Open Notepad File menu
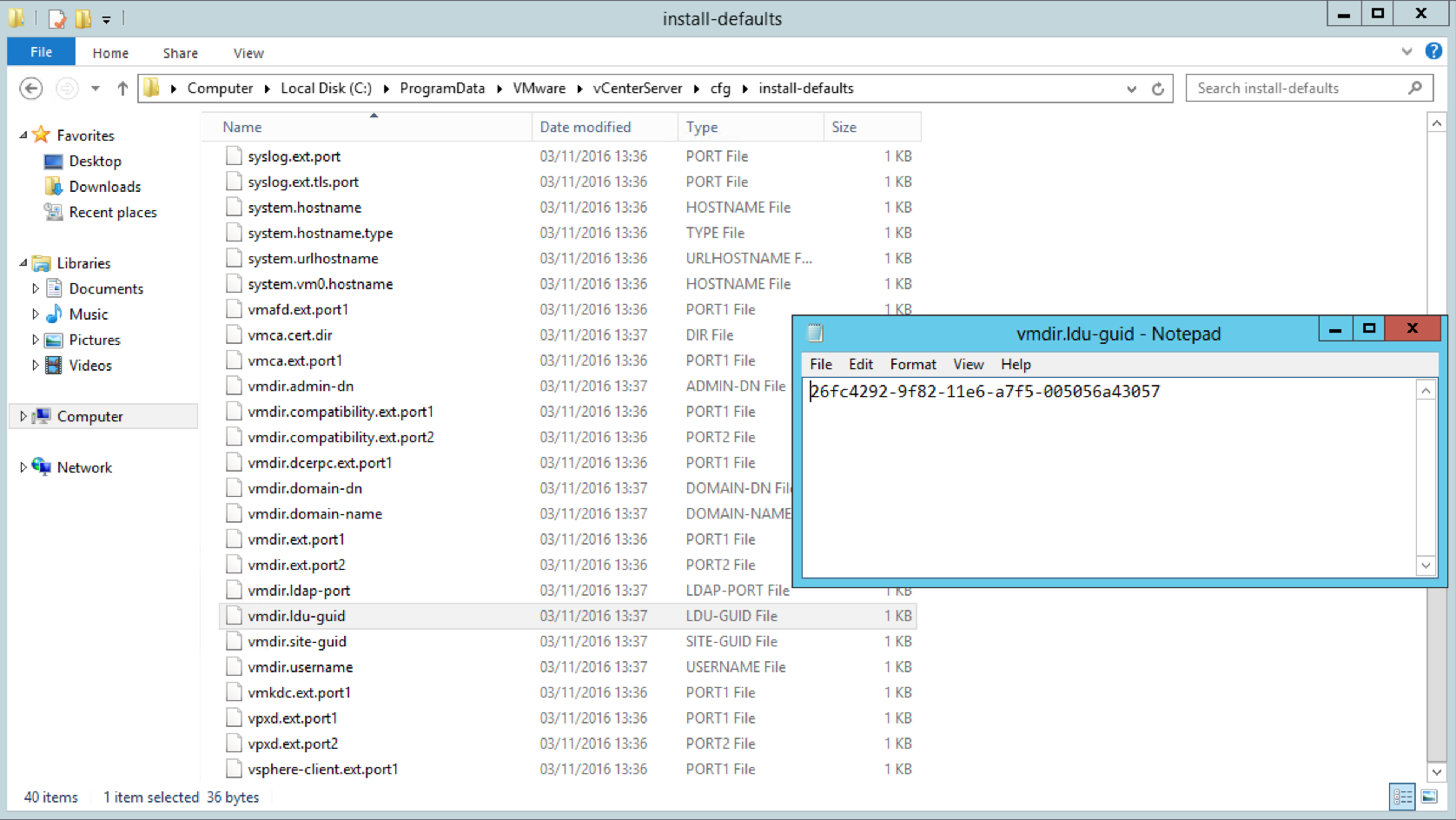Viewport: 1456px width, 820px height. 821,364
